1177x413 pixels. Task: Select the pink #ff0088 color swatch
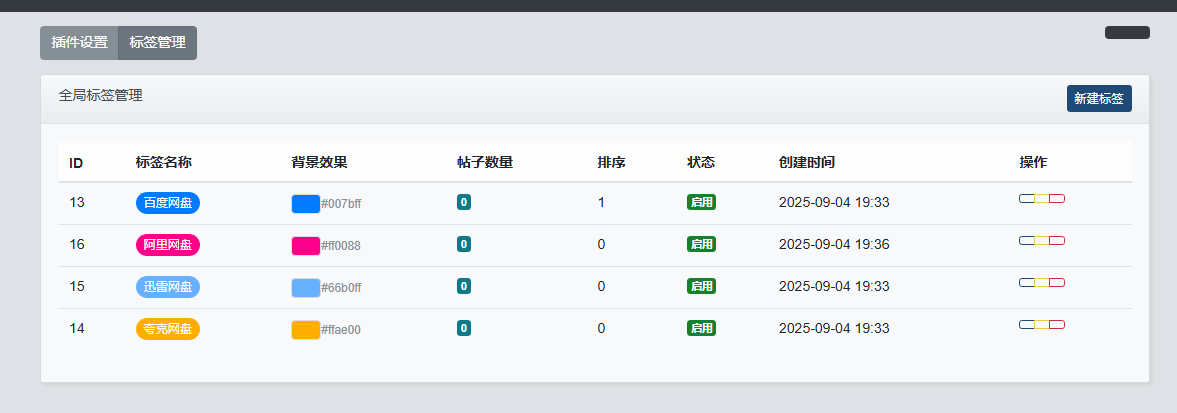pyautogui.click(x=305, y=245)
